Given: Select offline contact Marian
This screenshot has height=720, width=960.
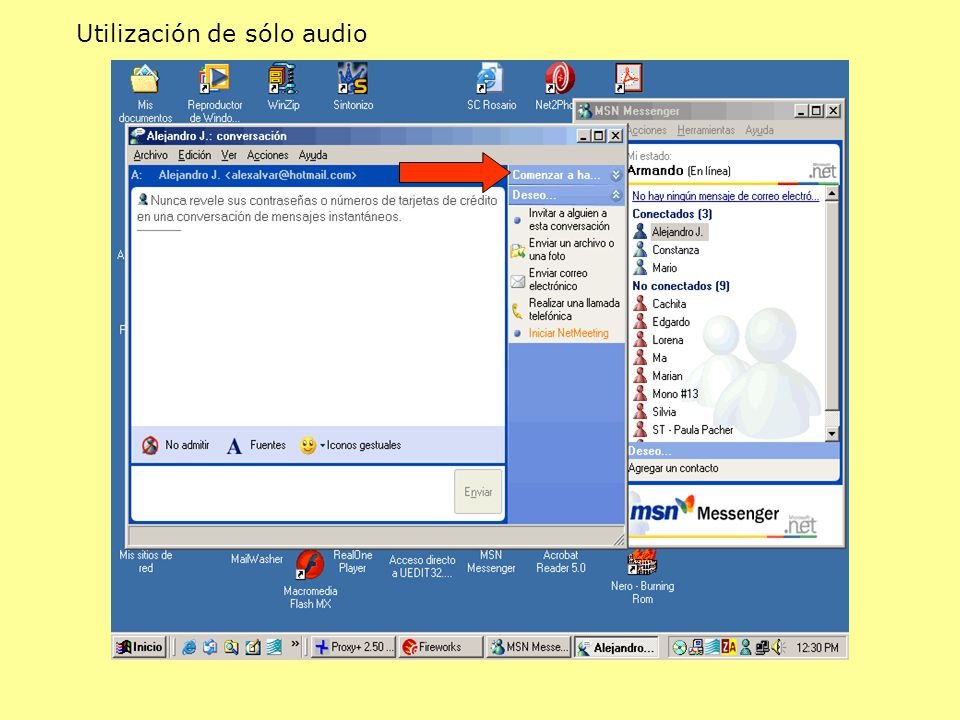Looking at the screenshot, I should click(667, 376).
